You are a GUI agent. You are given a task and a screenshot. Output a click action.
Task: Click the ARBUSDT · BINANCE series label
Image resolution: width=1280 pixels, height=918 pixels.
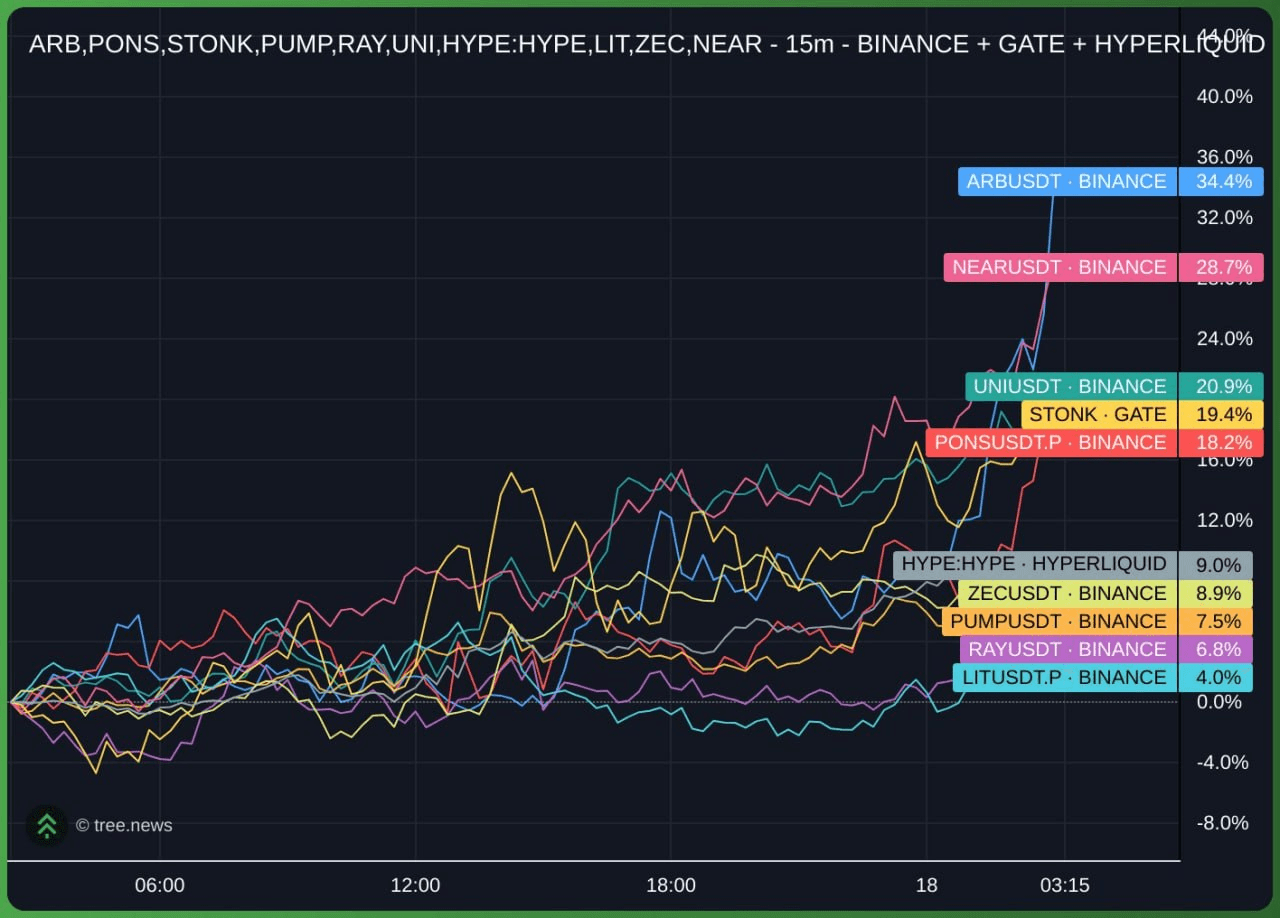coord(1067,181)
